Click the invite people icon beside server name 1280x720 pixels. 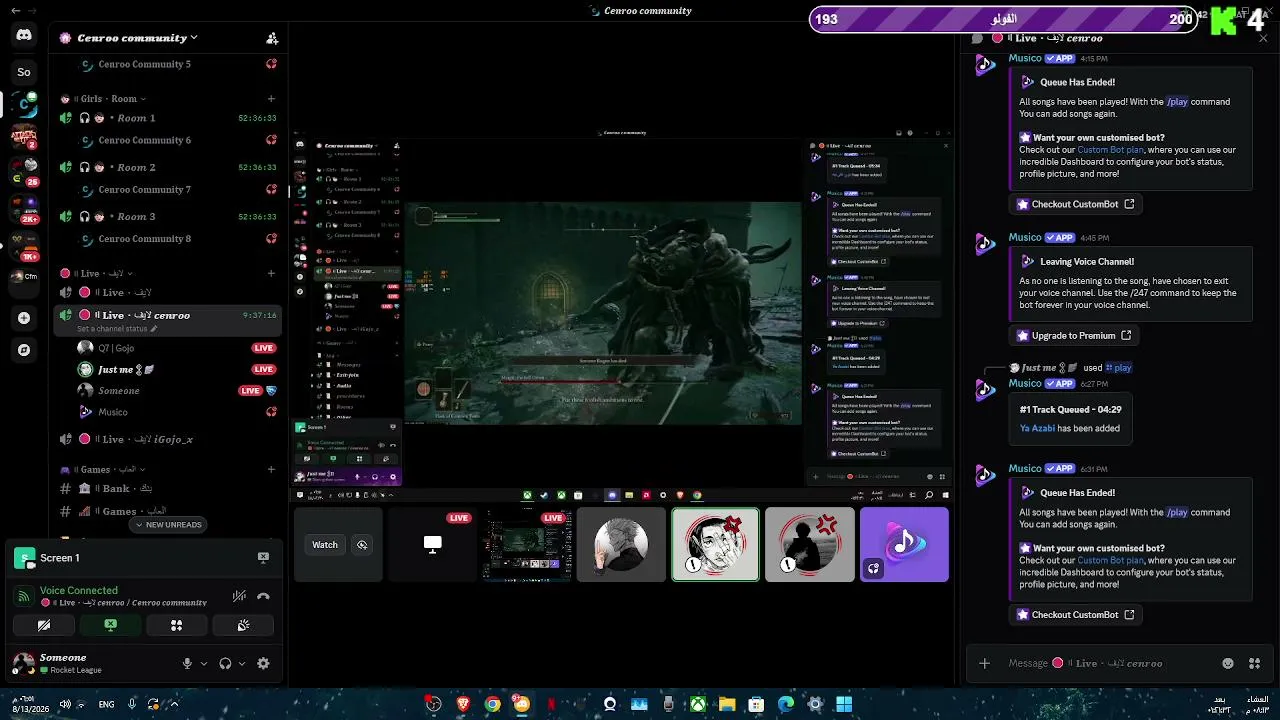(x=272, y=38)
